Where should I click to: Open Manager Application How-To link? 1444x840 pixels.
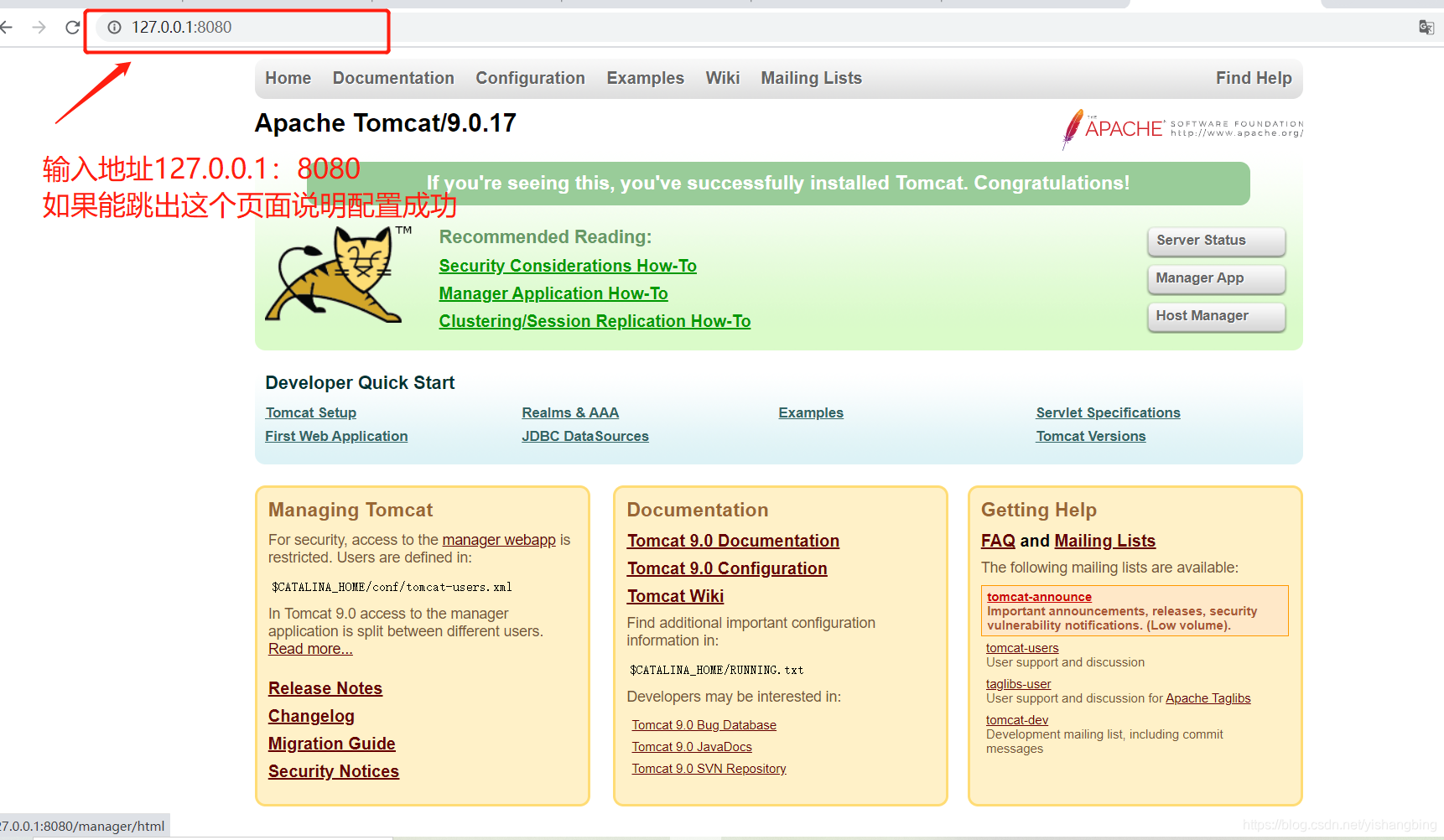(553, 293)
